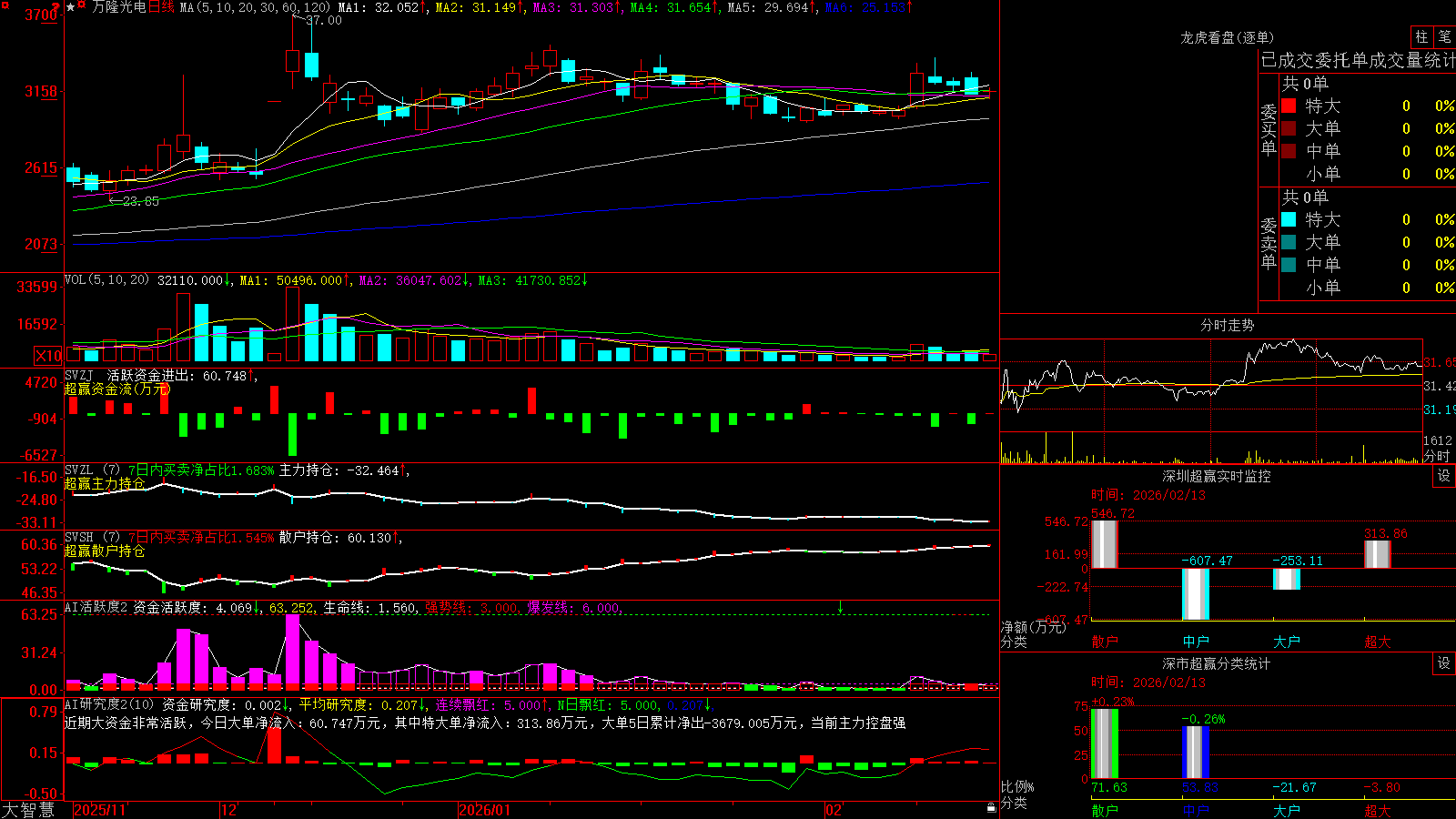Click the red 特大 buy-order color swatch
The height and width of the screenshot is (819, 1456).
coord(1289,106)
